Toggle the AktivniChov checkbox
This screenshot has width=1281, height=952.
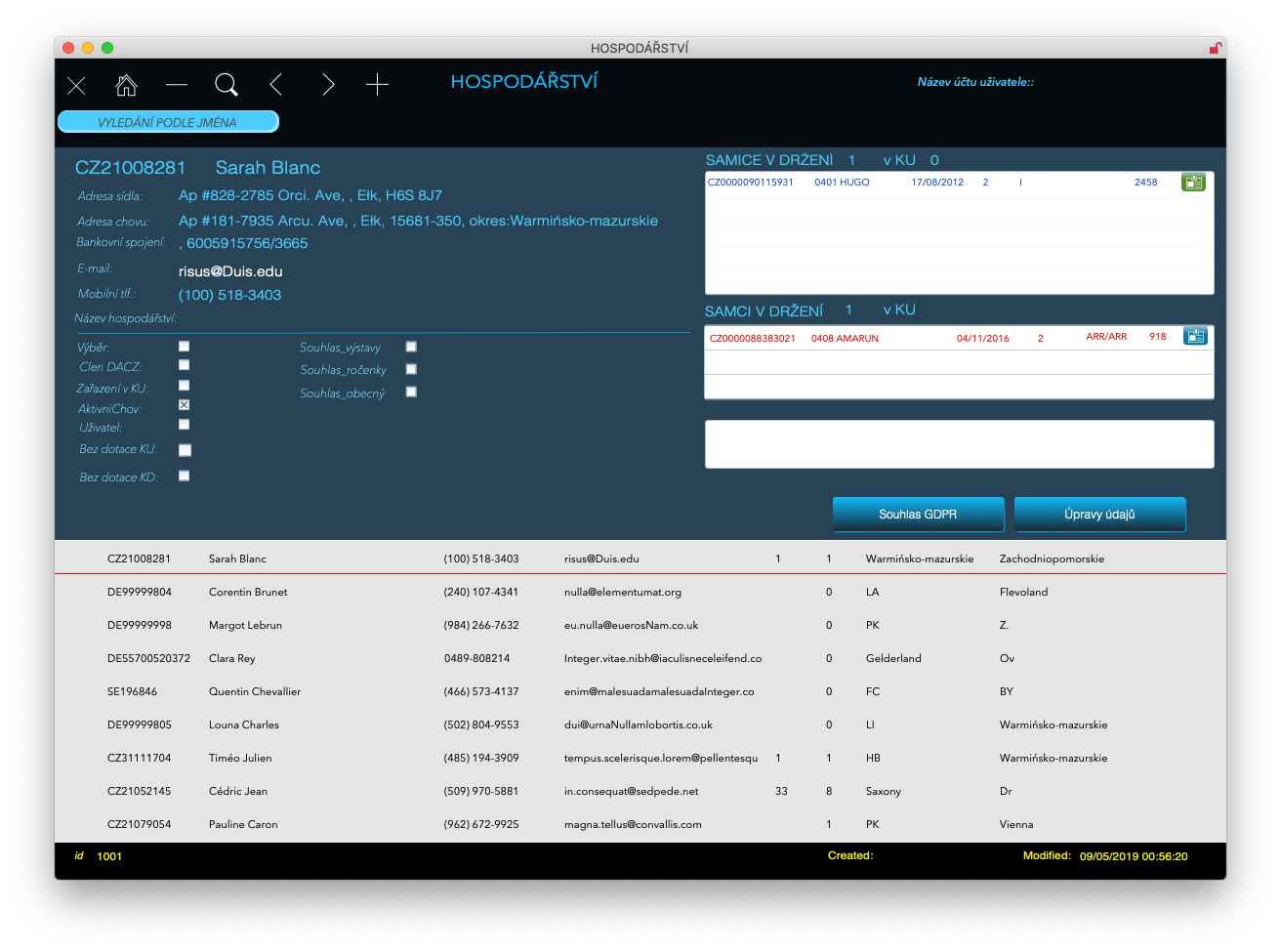[x=184, y=405]
